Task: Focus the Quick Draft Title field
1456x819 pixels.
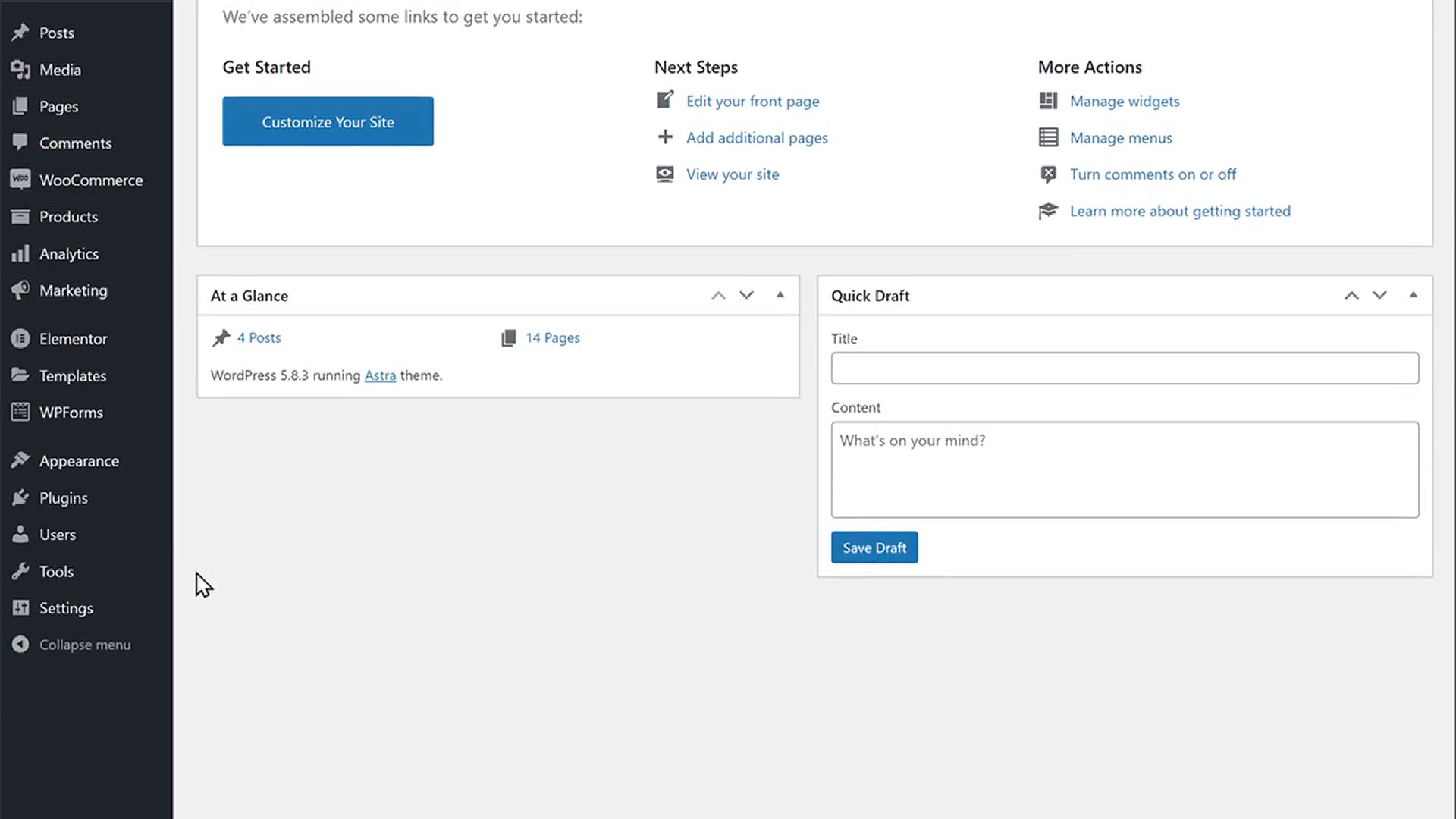Action: pyautogui.click(x=1125, y=368)
